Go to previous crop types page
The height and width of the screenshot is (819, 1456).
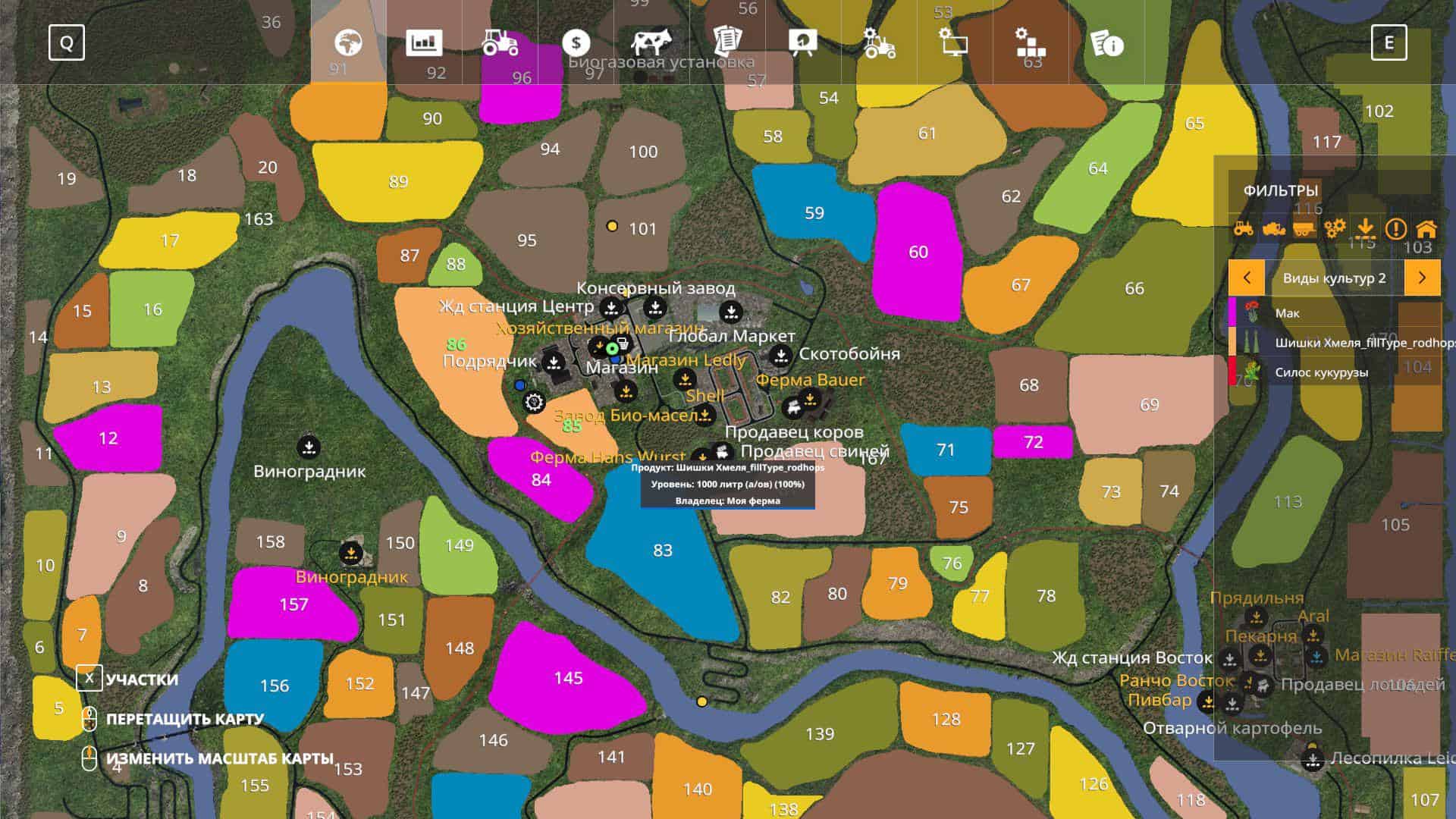tap(1247, 278)
